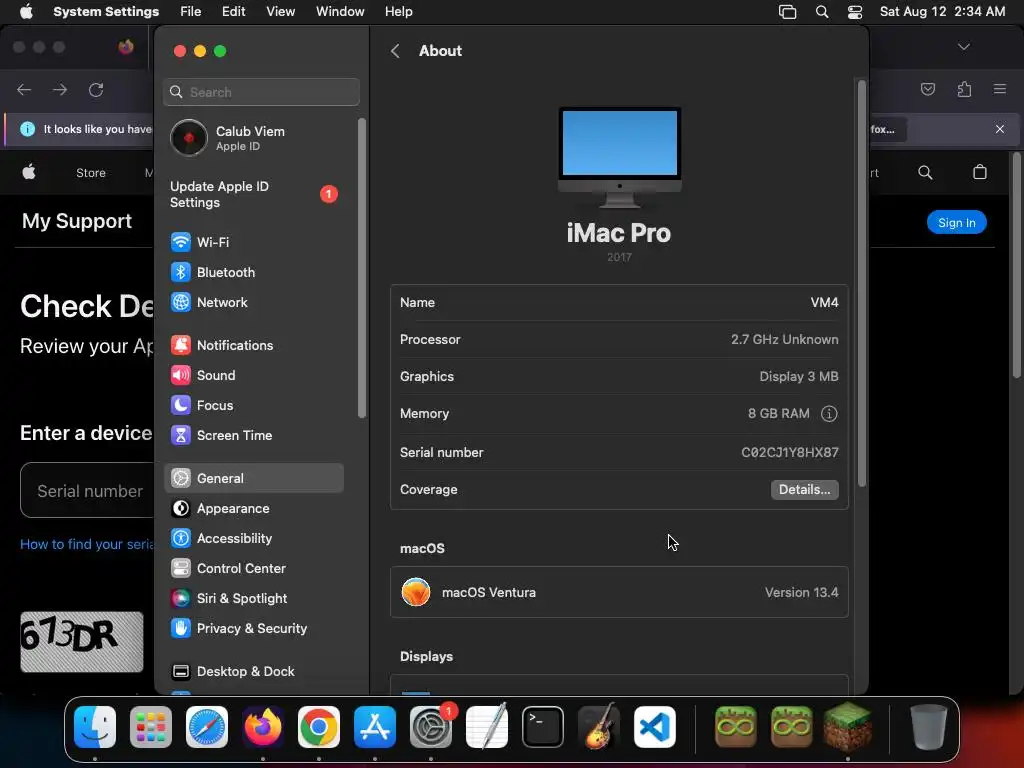1024x768 pixels.
Task: Click Apple site search icon in Firefox
Action: tap(925, 172)
